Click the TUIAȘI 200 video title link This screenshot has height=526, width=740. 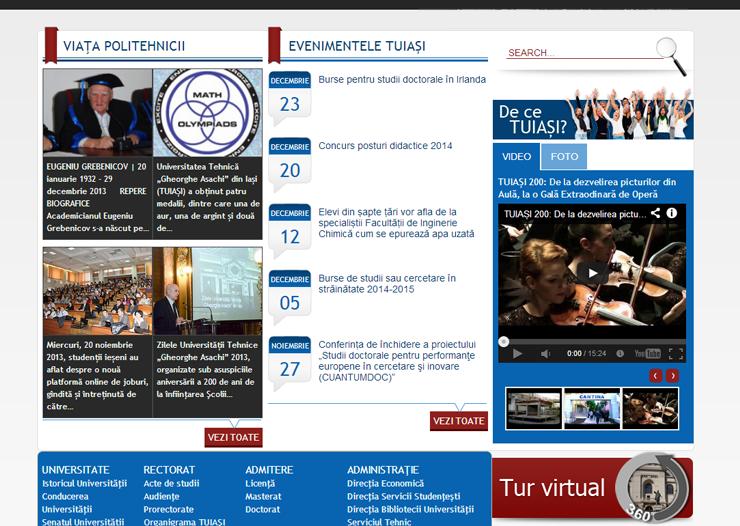click(x=587, y=188)
